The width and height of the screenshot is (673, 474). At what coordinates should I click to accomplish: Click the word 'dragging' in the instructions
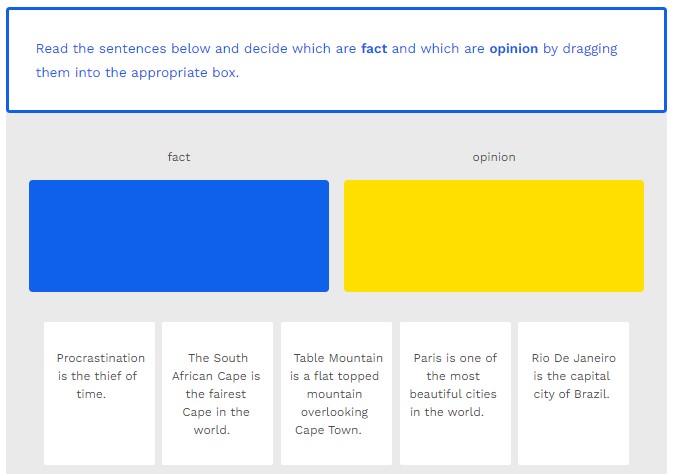click(590, 48)
